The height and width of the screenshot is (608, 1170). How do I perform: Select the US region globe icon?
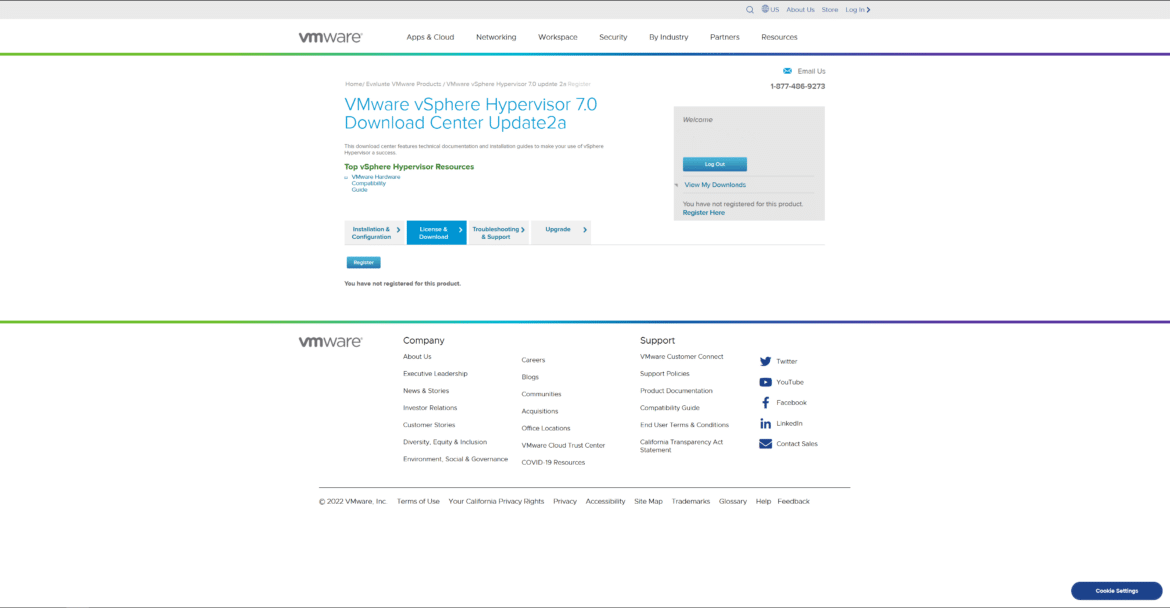pos(765,9)
